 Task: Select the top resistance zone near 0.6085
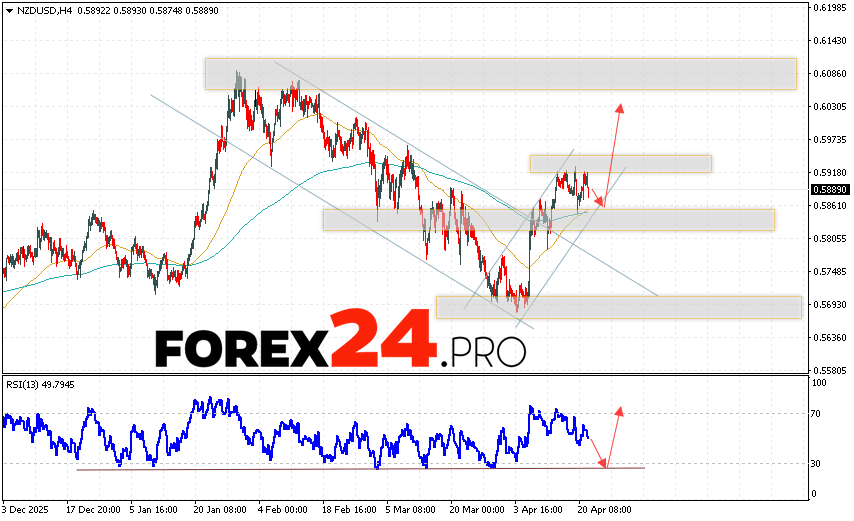(x=500, y=74)
